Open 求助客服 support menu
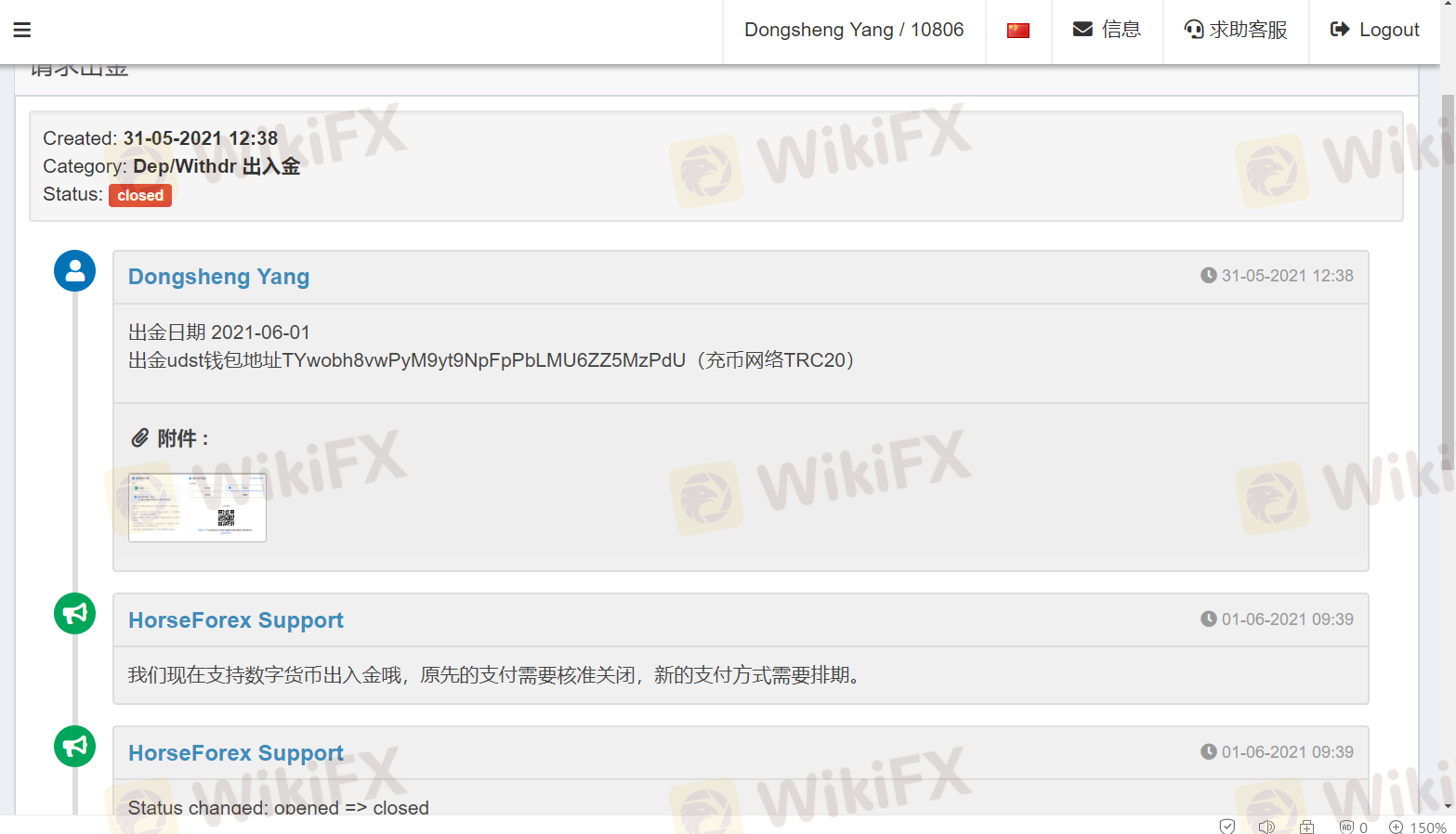 coord(1236,30)
